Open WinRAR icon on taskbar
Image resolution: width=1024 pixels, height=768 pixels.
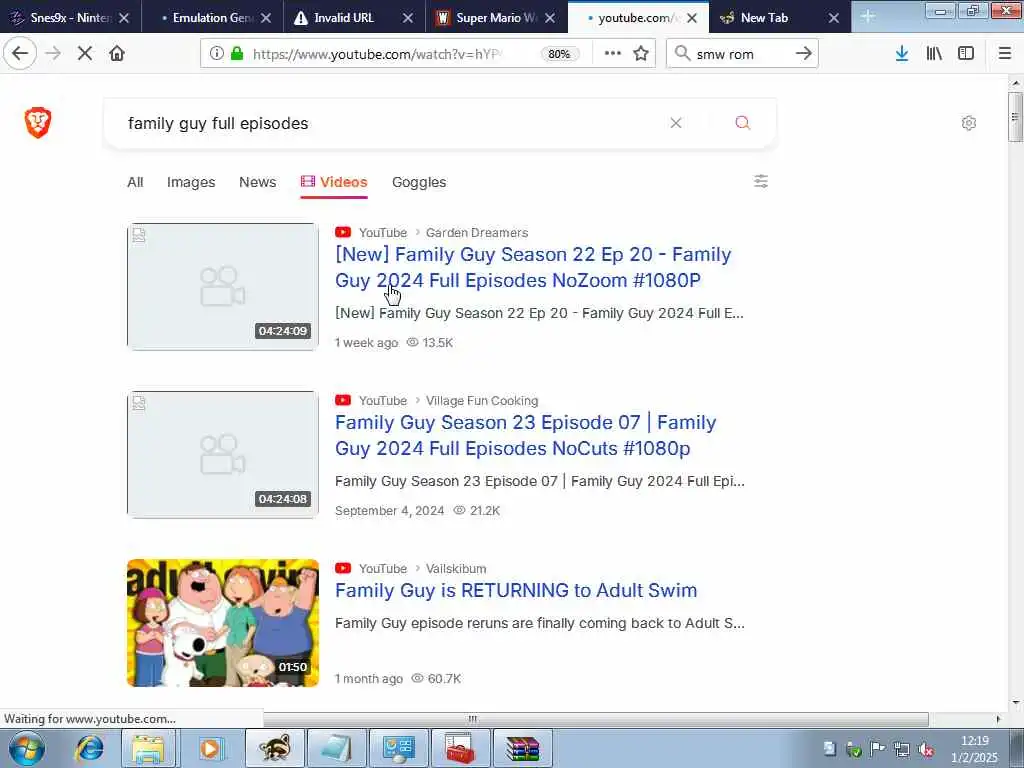click(x=522, y=748)
